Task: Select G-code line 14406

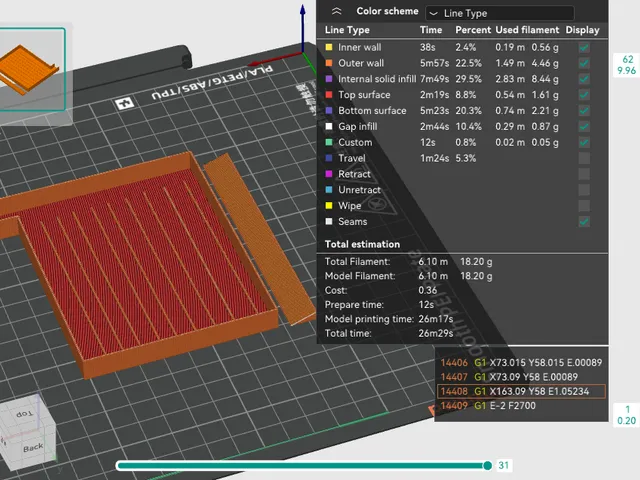Action: 521,363
